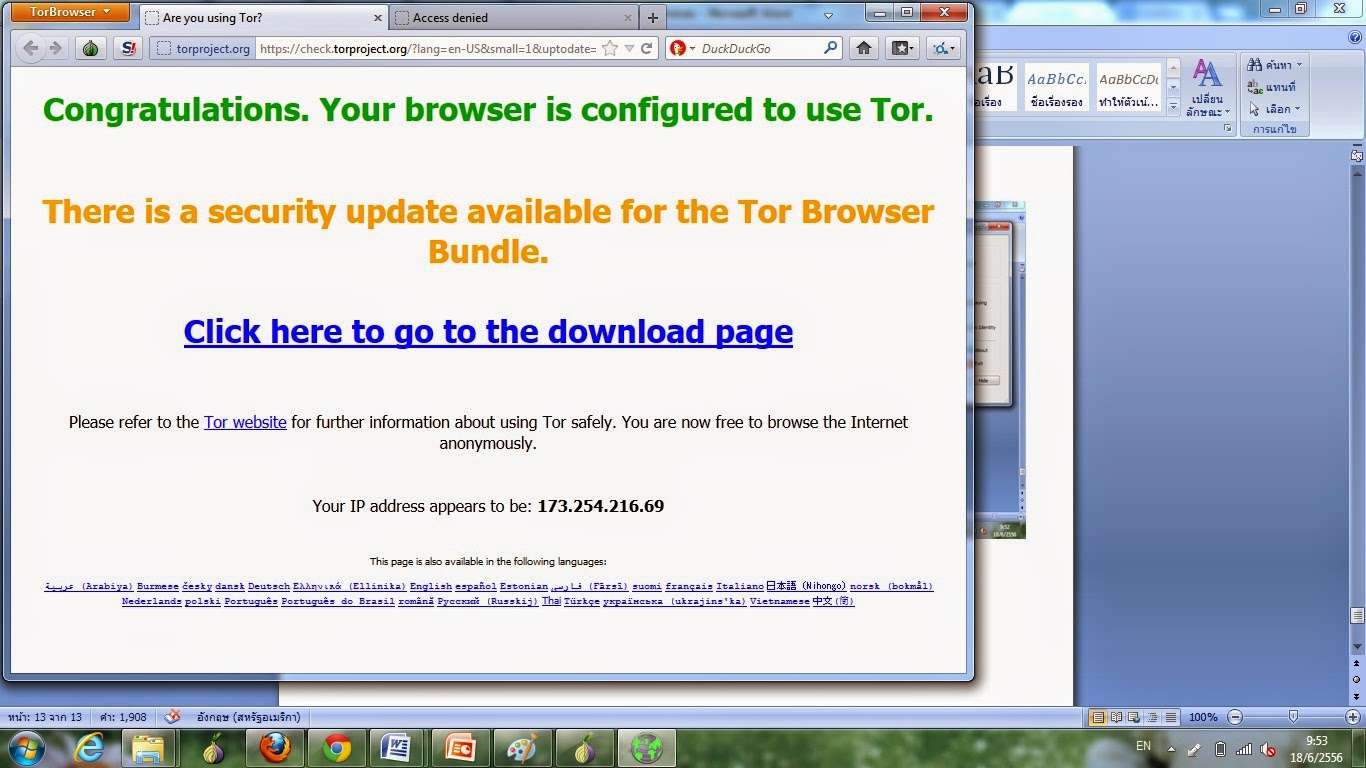
Task: Switch to 'Are you using Tor?' tab
Action: (x=263, y=18)
